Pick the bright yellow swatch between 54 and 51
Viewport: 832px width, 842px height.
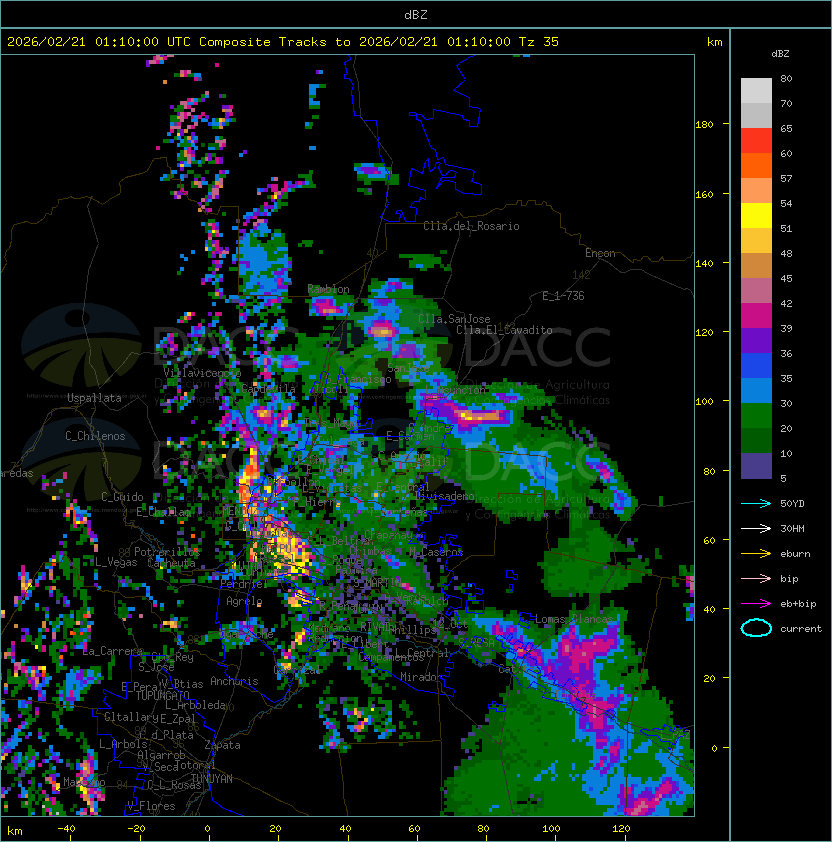(756, 215)
